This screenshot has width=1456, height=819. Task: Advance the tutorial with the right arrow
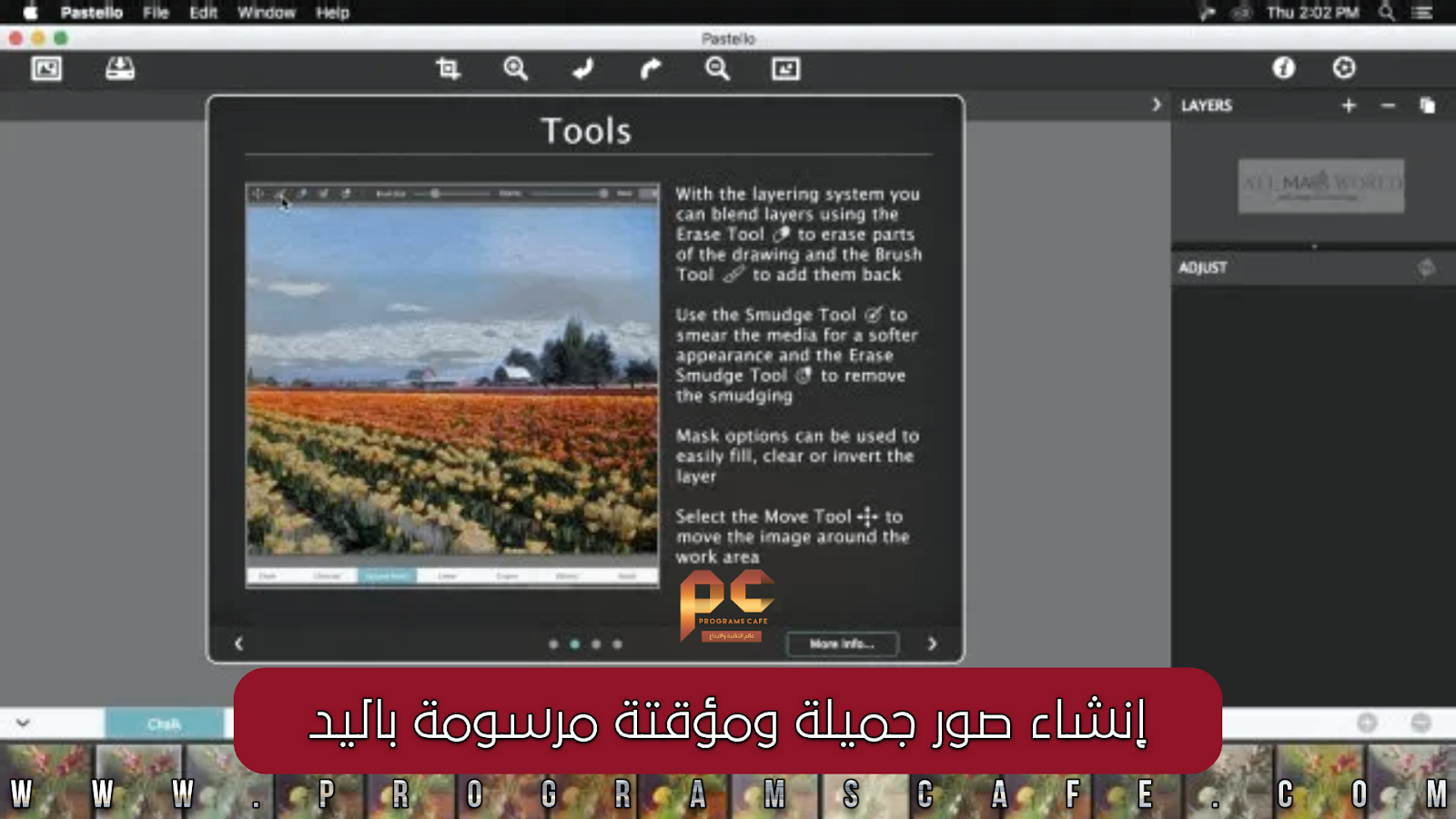point(932,644)
